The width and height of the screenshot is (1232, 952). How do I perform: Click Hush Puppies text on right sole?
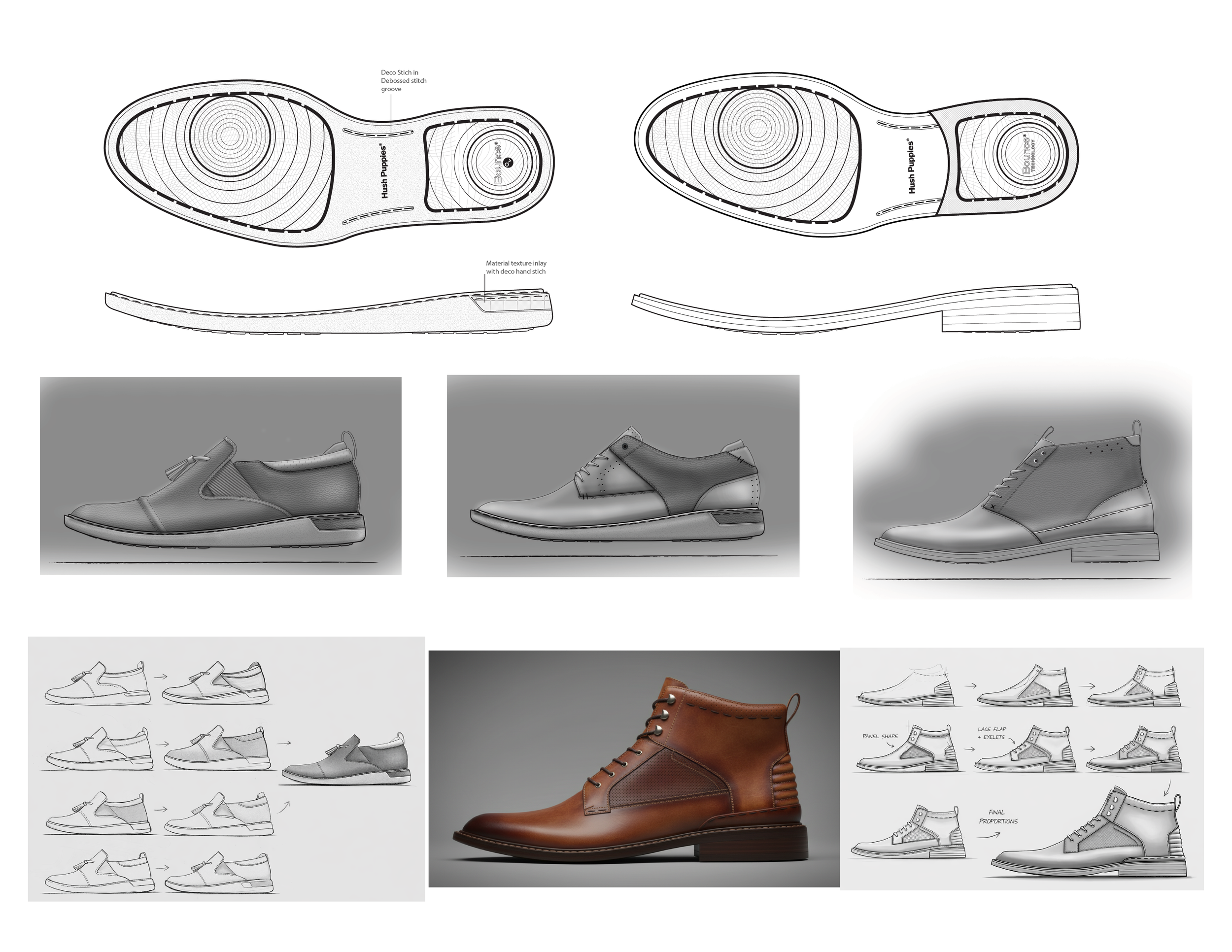click(x=911, y=167)
